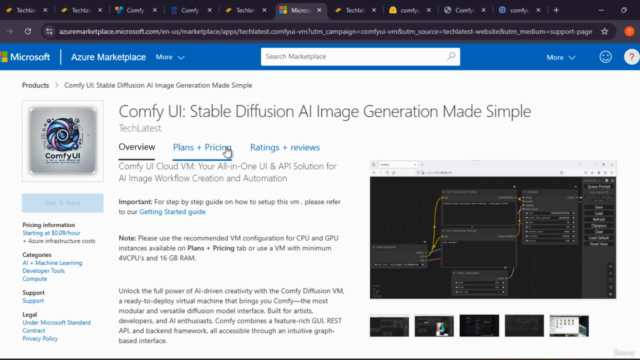Switch to the Overview tab
The image size is (640, 360).
tap(137, 147)
